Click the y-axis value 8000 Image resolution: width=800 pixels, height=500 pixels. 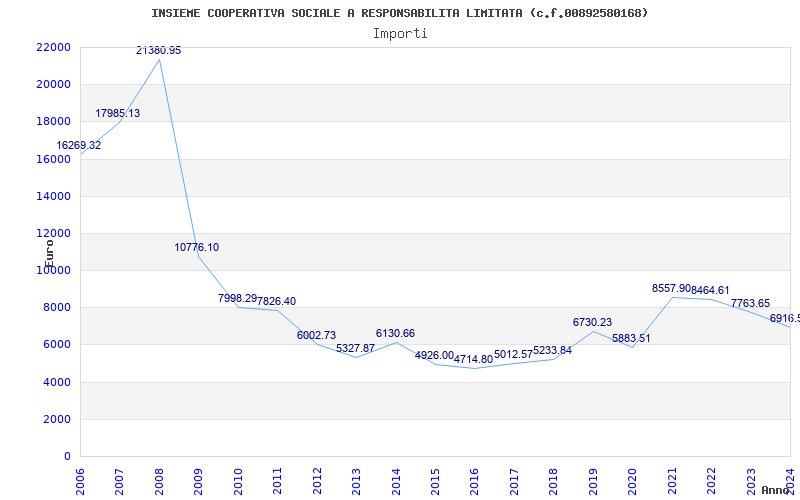click(x=57, y=308)
